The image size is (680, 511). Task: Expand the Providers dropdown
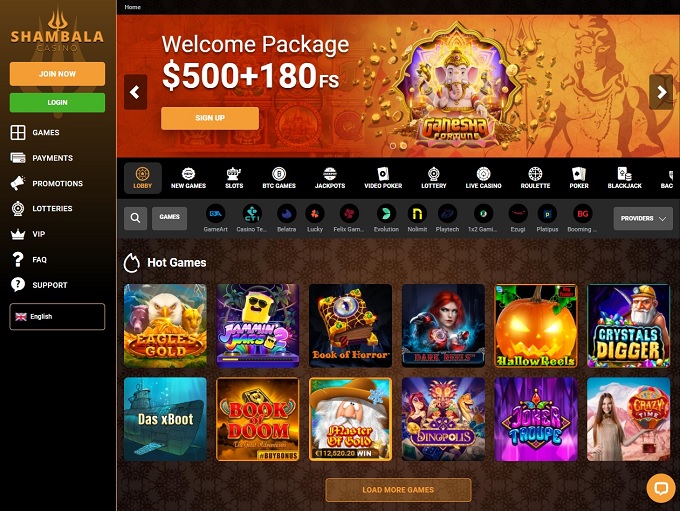[x=643, y=218]
